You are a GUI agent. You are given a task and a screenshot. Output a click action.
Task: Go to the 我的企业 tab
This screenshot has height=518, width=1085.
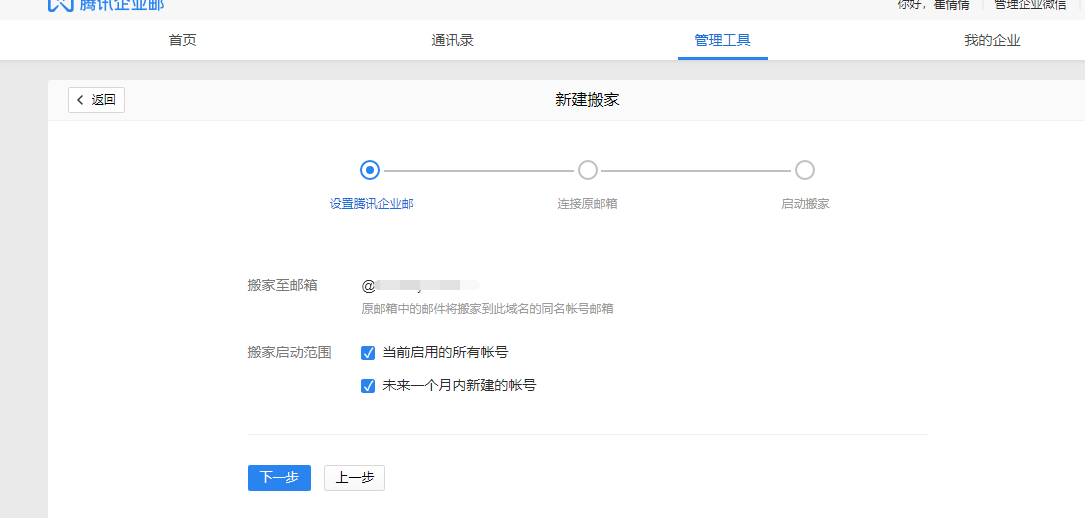(x=992, y=41)
